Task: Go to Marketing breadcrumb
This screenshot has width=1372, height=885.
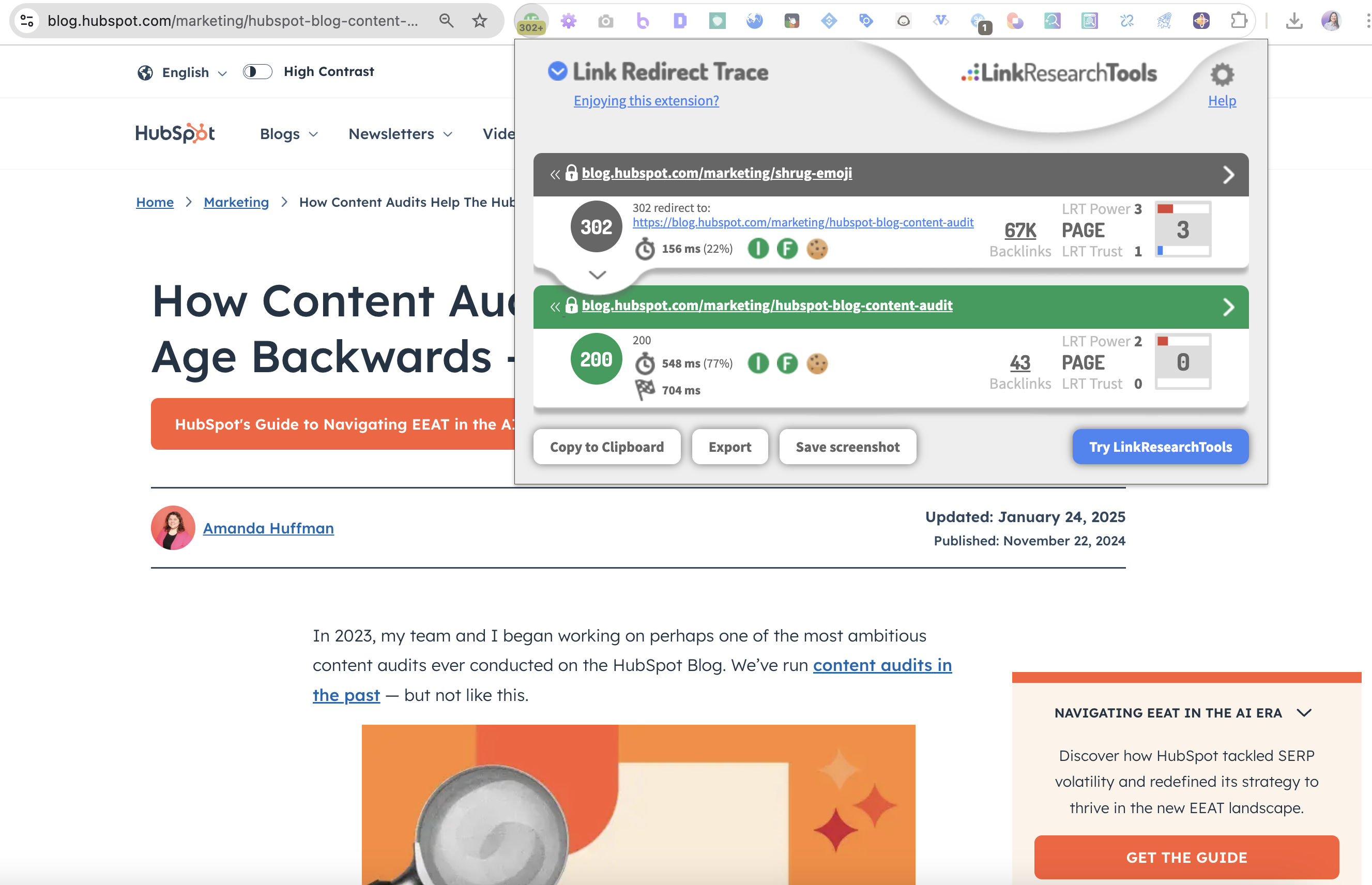Action: 236,202
